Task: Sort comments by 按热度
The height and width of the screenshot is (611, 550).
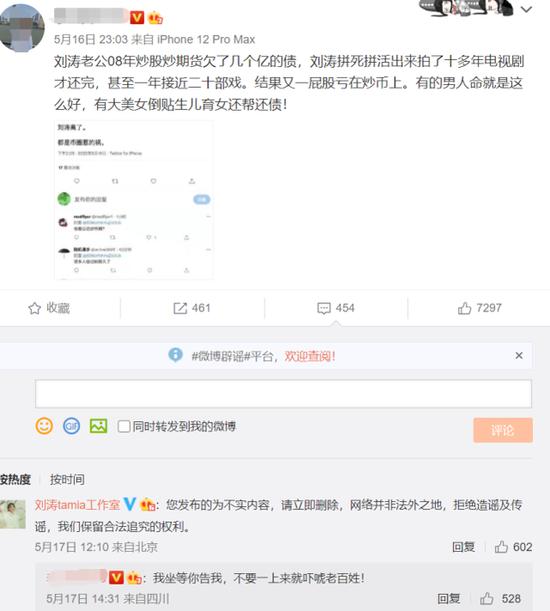Action: pyautogui.click(x=15, y=479)
